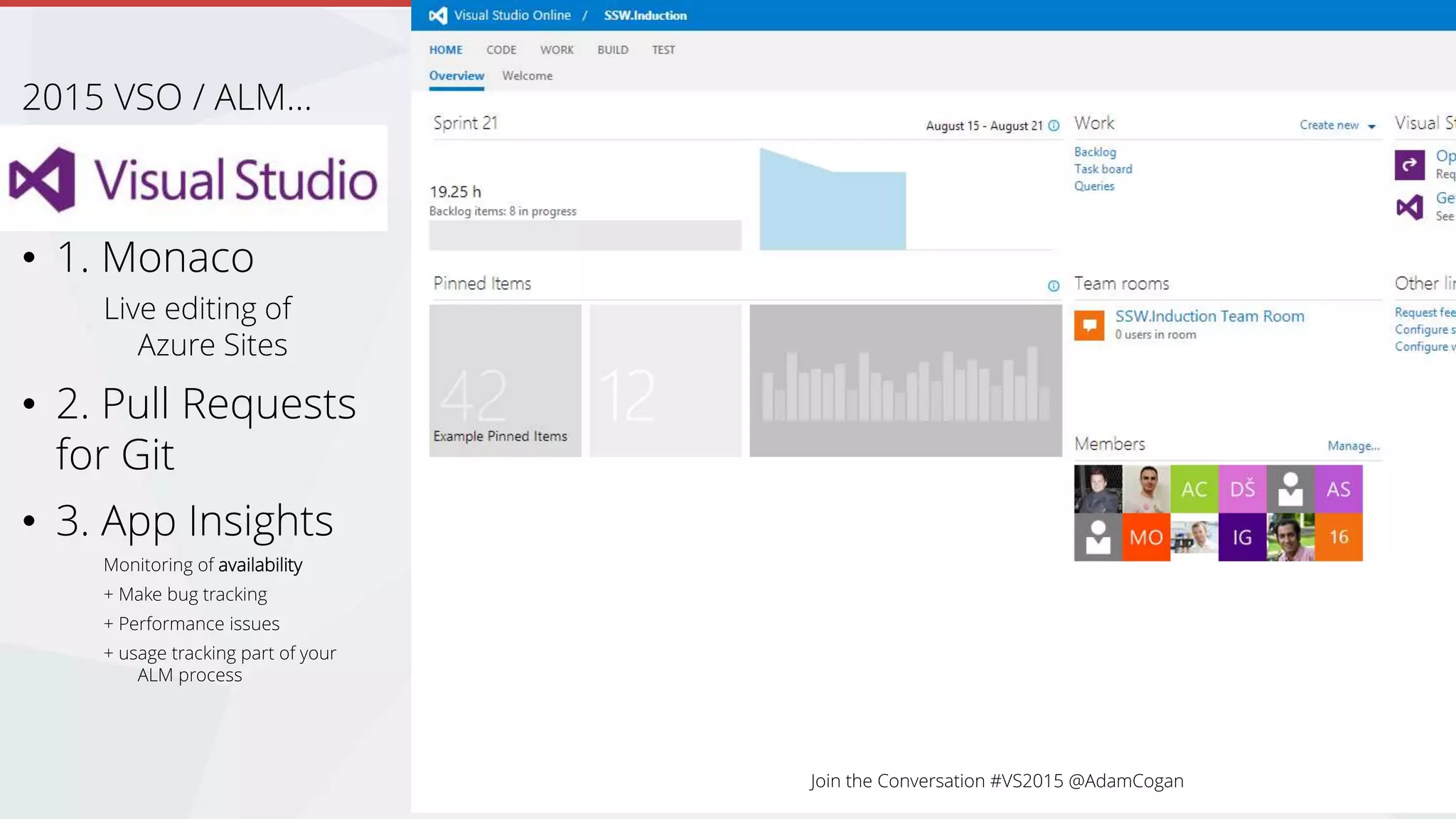Open the TEST menu
This screenshot has width=1456, height=819.
pyautogui.click(x=663, y=50)
